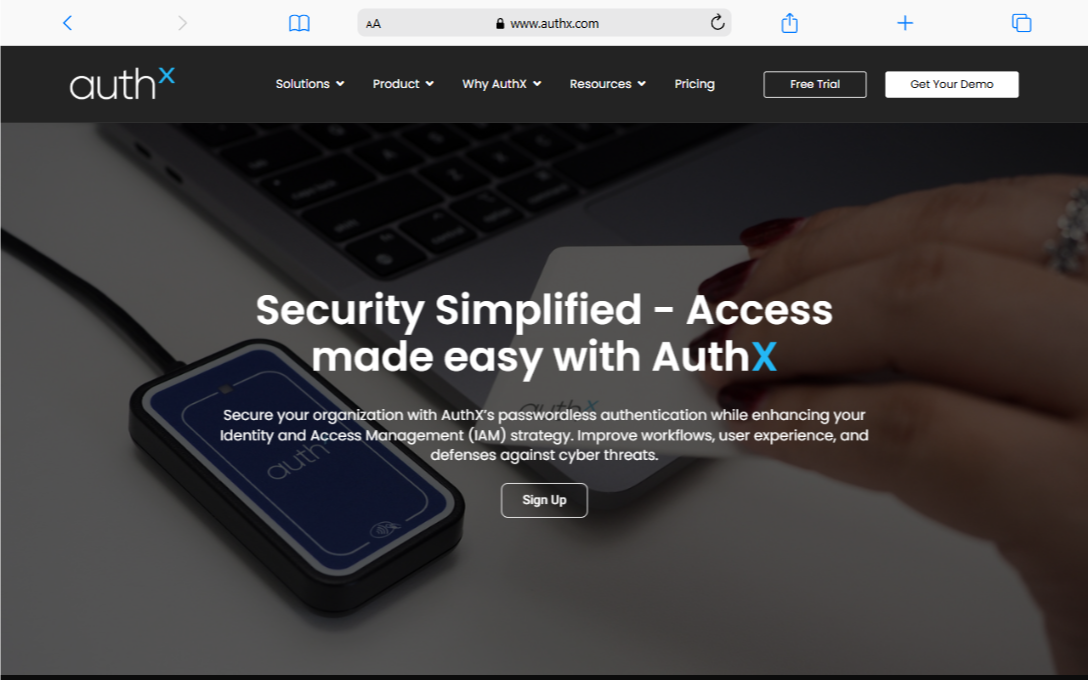Expand the Solutions dropdown menu
Screen dimensions: 1088x680
pos(309,84)
